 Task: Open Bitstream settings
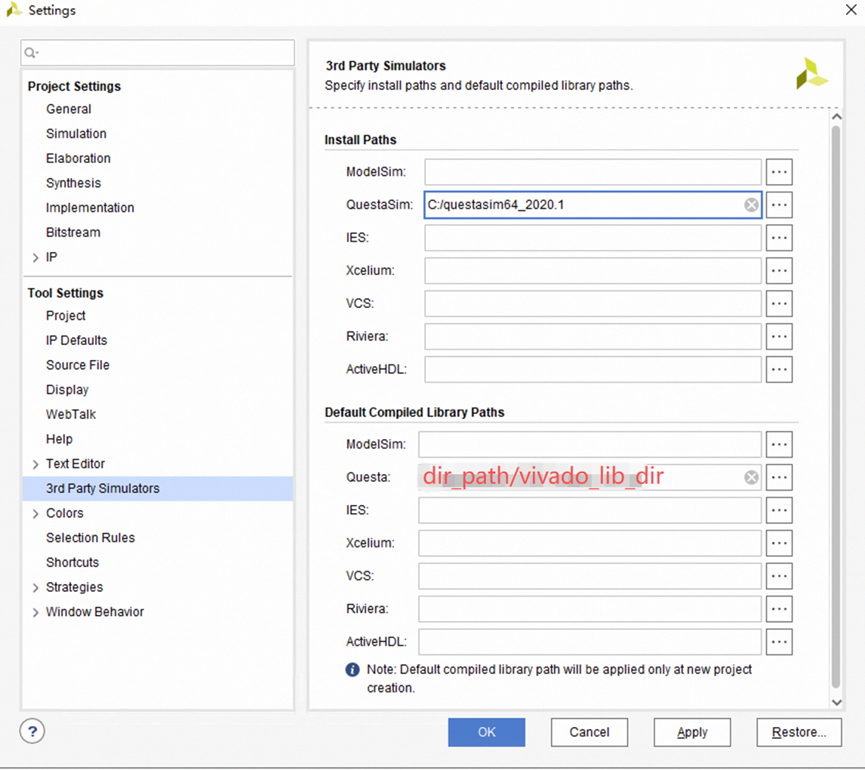[73, 233]
